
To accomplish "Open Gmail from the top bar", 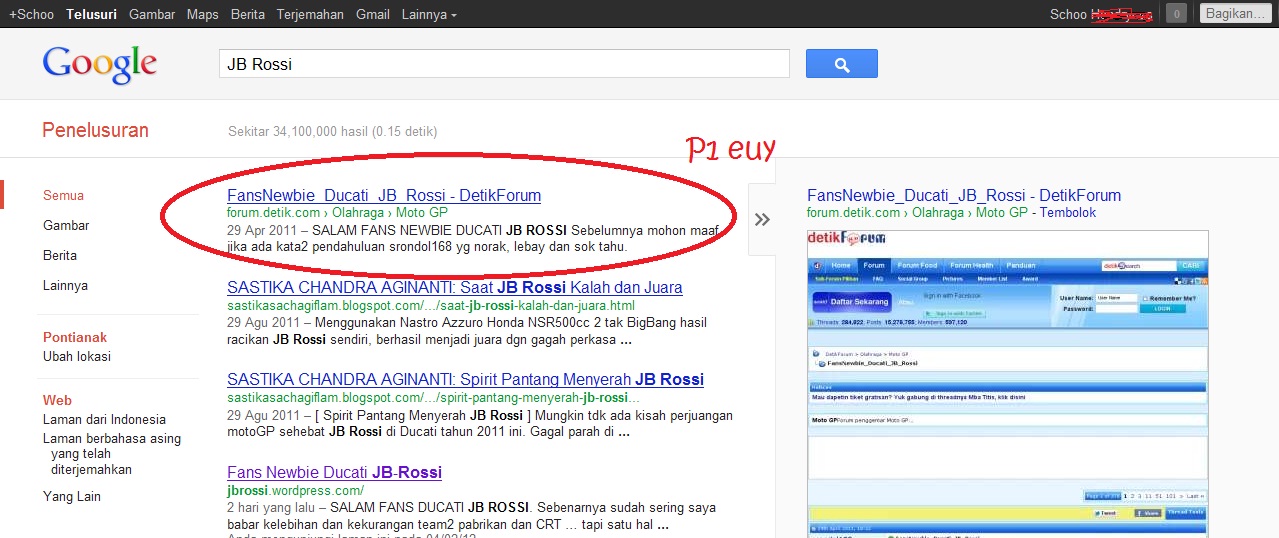I will (x=373, y=15).
